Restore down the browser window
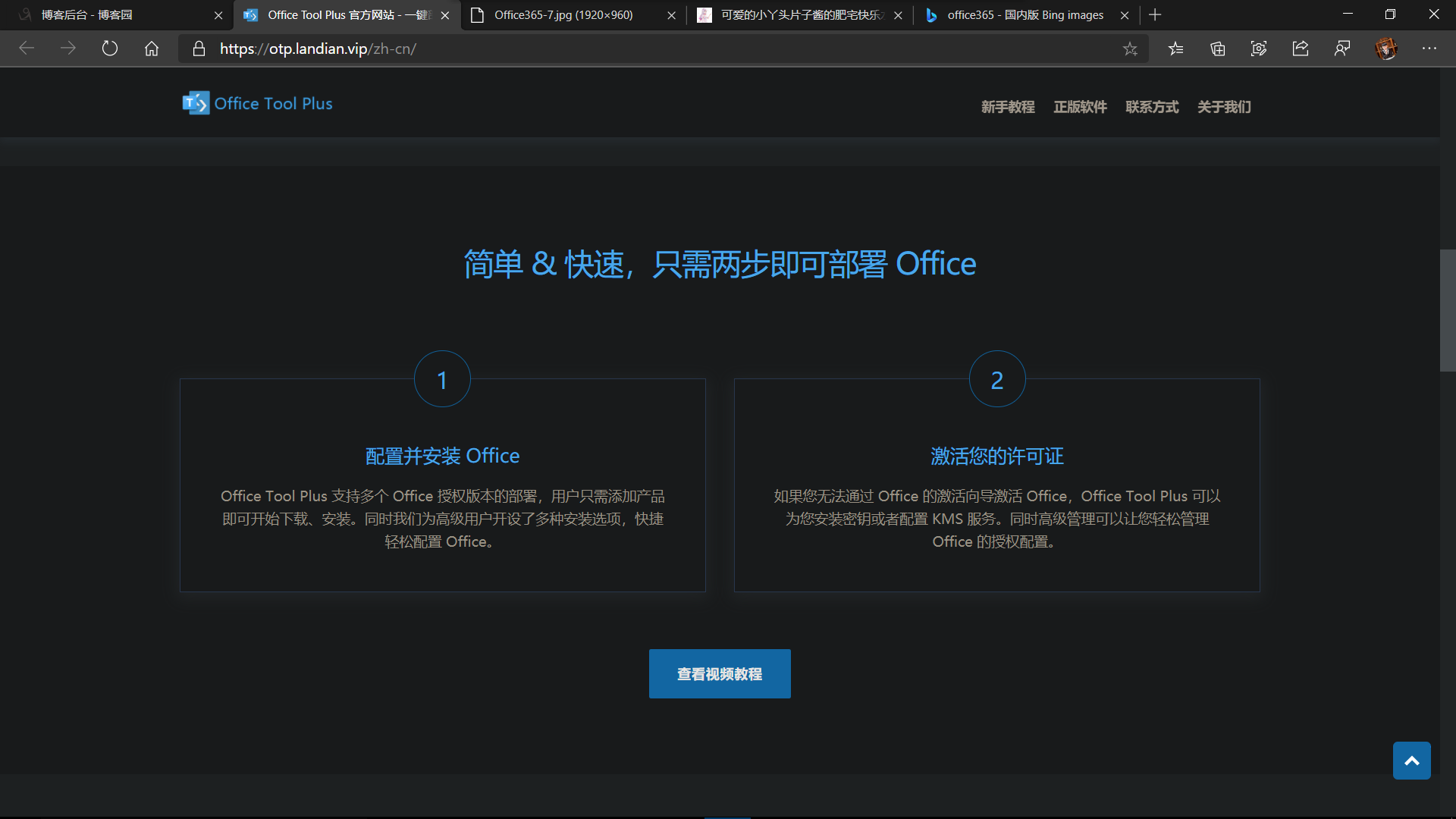The height and width of the screenshot is (819, 1456). [1390, 14]
